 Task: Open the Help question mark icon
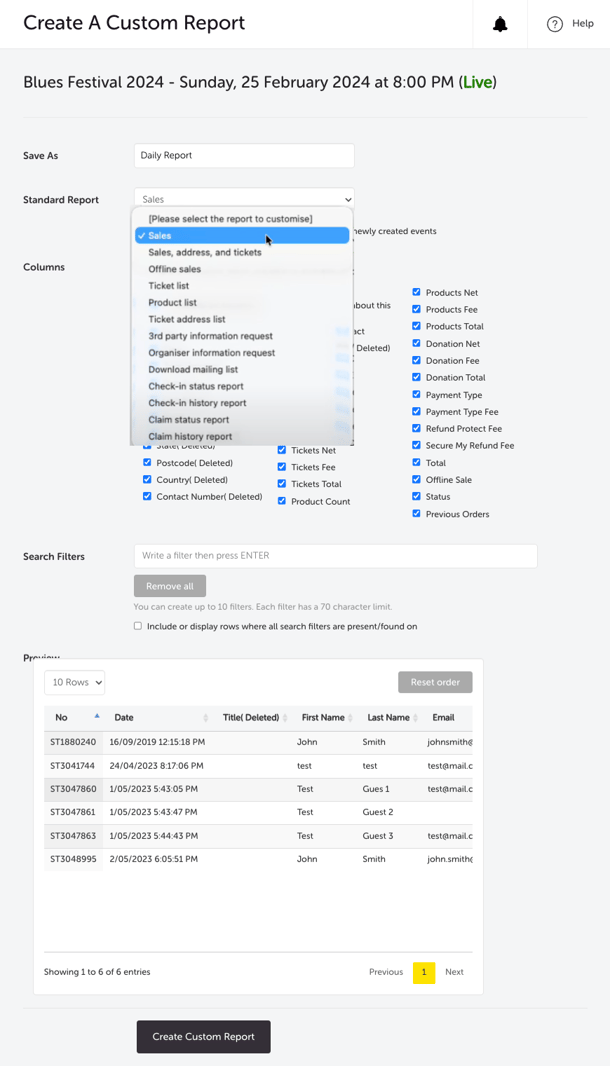555,24
